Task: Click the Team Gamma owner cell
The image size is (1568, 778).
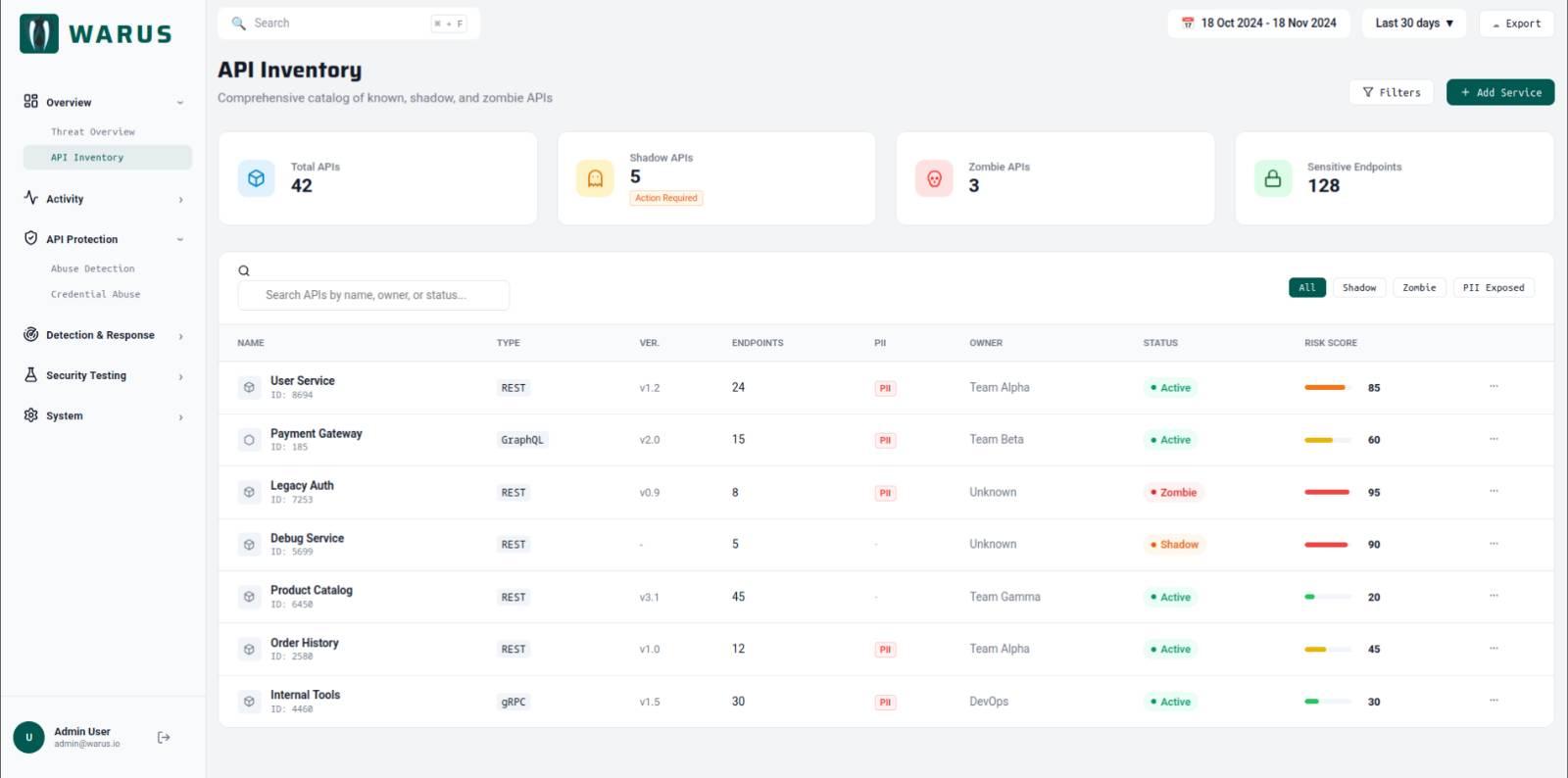Action: point(1005,597)
